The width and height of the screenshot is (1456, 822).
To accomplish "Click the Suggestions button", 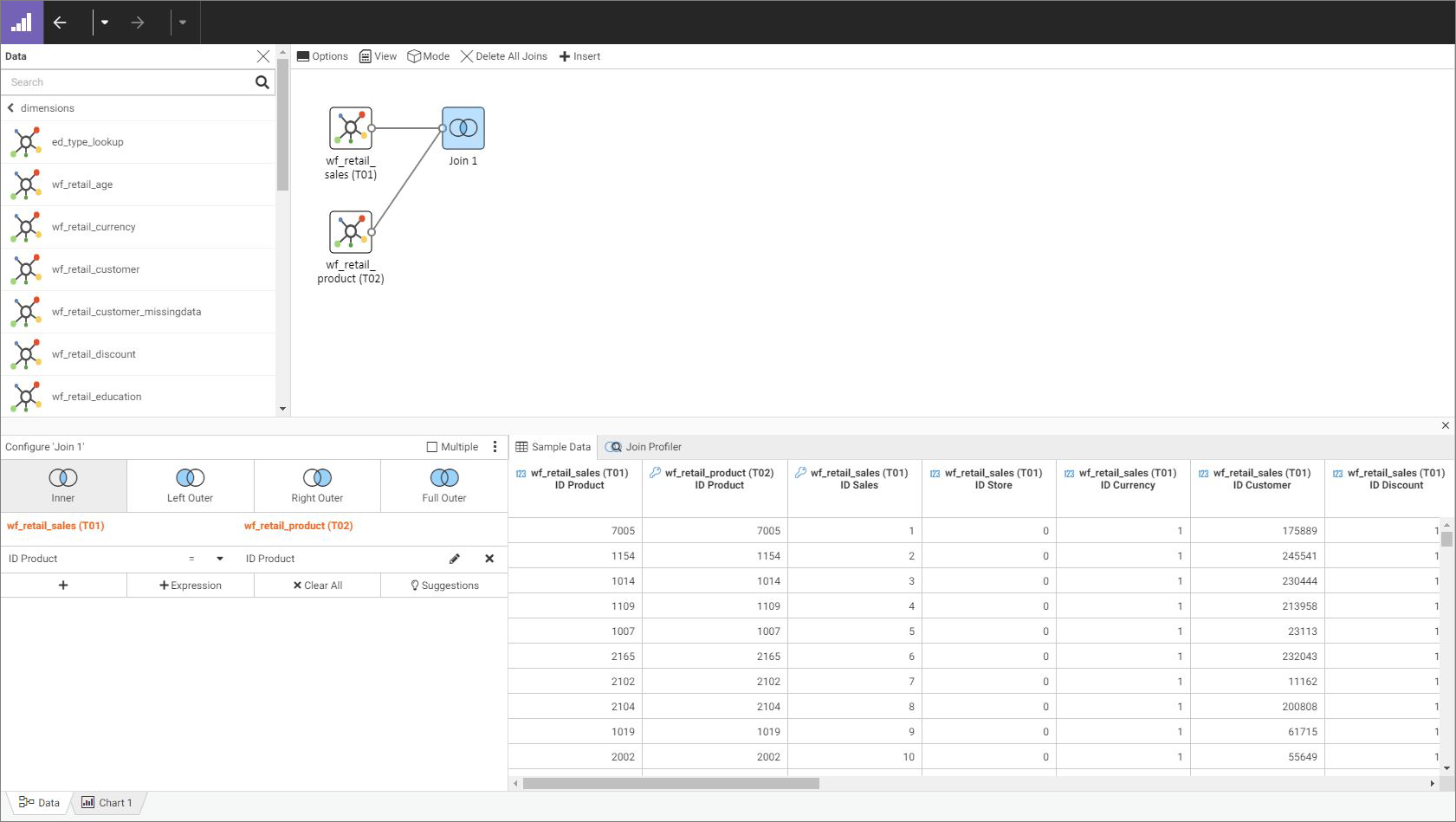I will point(444,586).
